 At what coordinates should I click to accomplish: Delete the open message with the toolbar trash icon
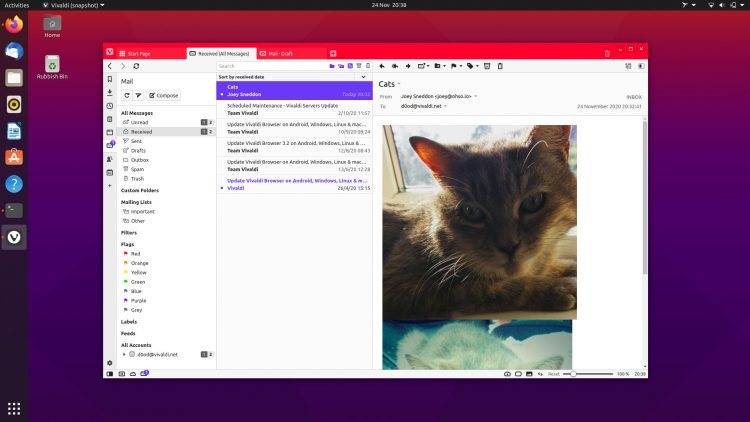coord(500,66)
